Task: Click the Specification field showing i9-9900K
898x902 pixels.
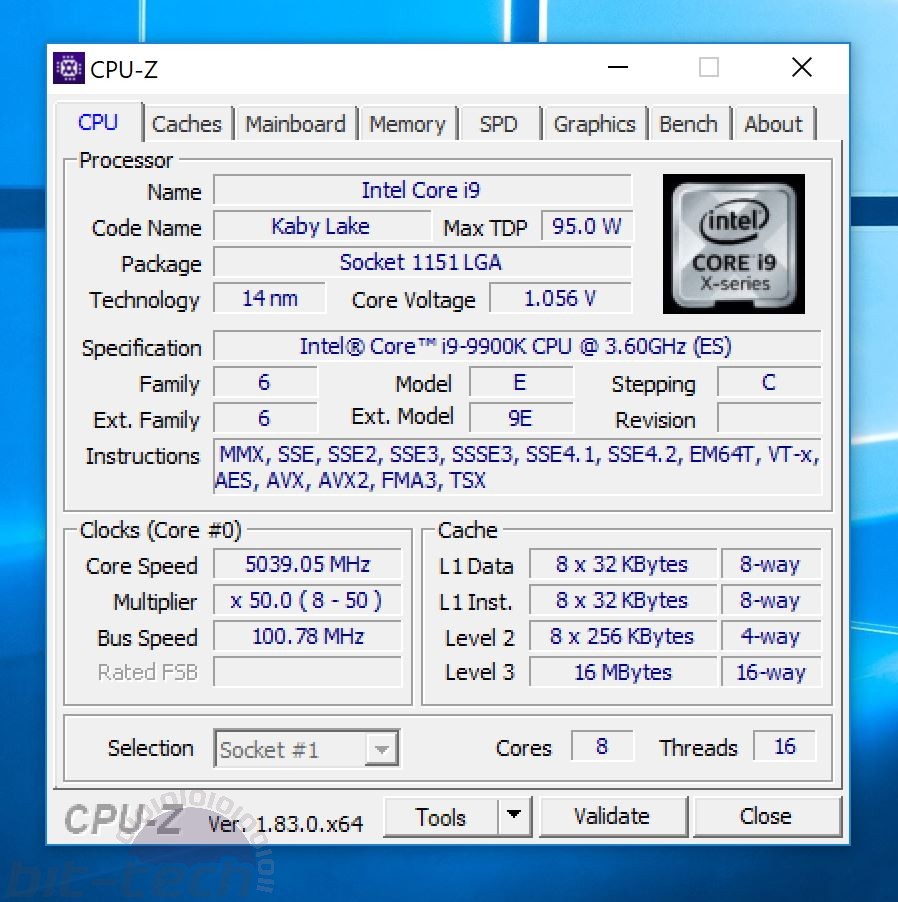Action: tap(518, 346)
